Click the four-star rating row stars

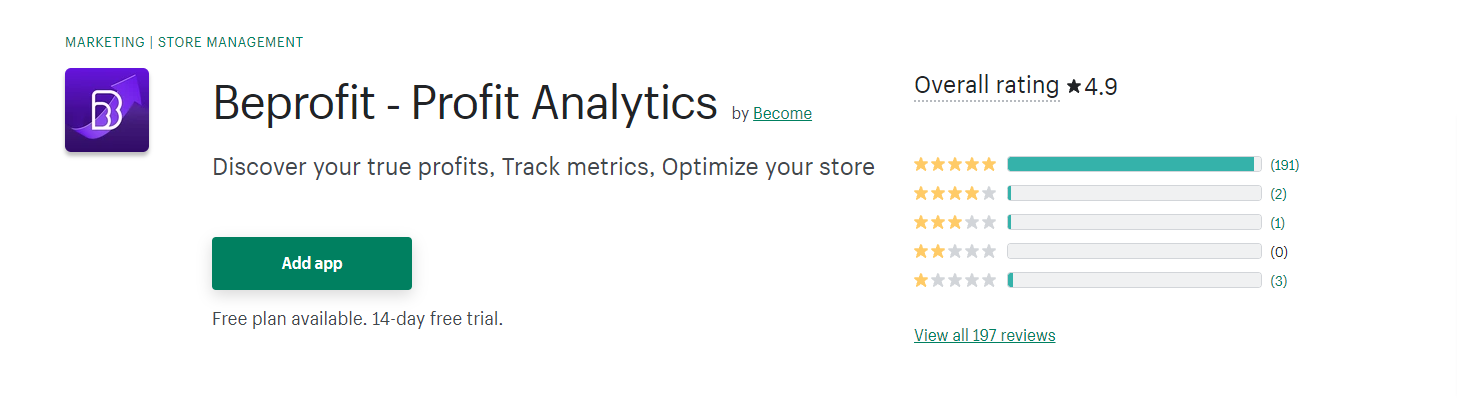(x=955, y=194)
